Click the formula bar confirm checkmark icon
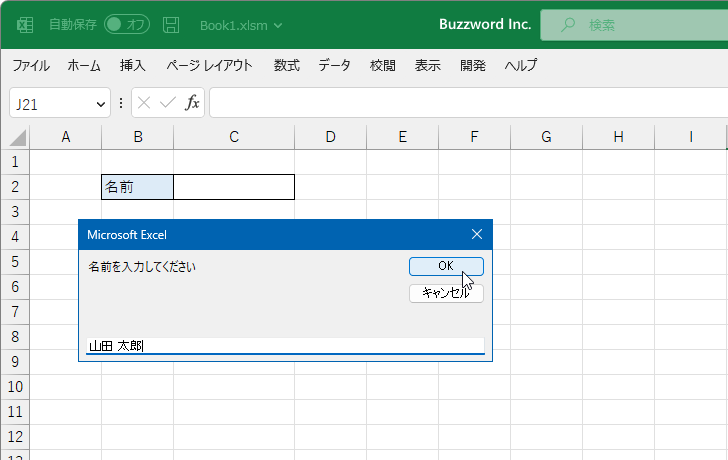728x460 pixels. click(168, 103)
